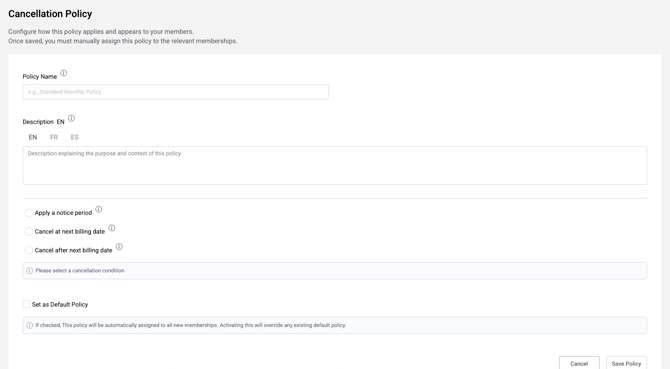Image resolution: width=670 pixels, height=369 pixels.
Task: Click the info icon beside Description EN
Action: [x=71, y=118]
